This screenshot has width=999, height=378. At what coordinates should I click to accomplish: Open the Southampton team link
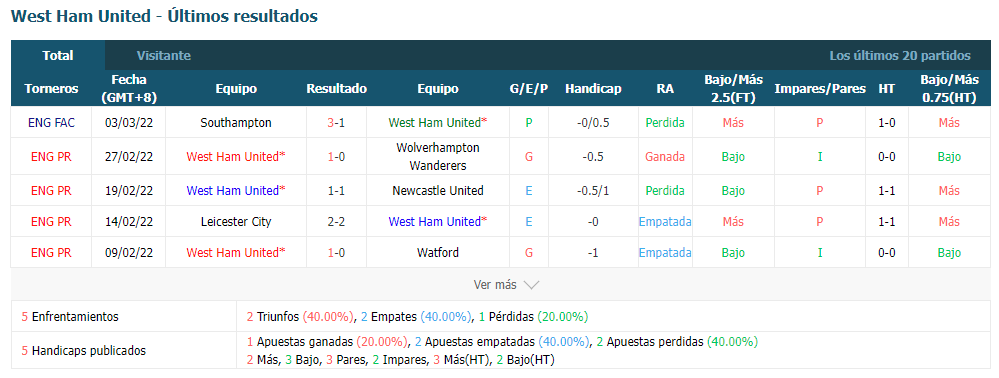coord(235,122)
